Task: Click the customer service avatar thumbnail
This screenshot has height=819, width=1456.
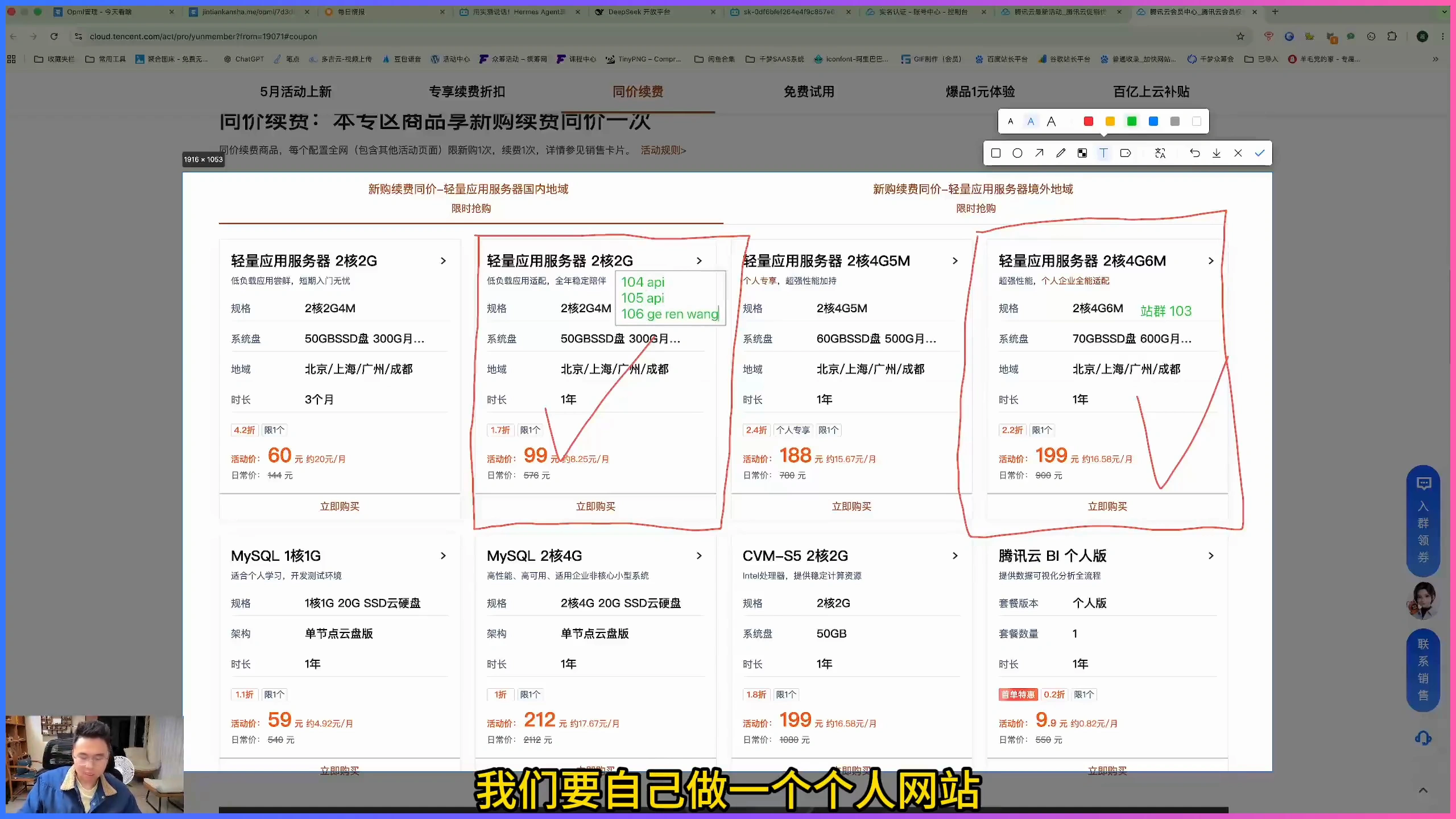Action: click(1423, 601)
